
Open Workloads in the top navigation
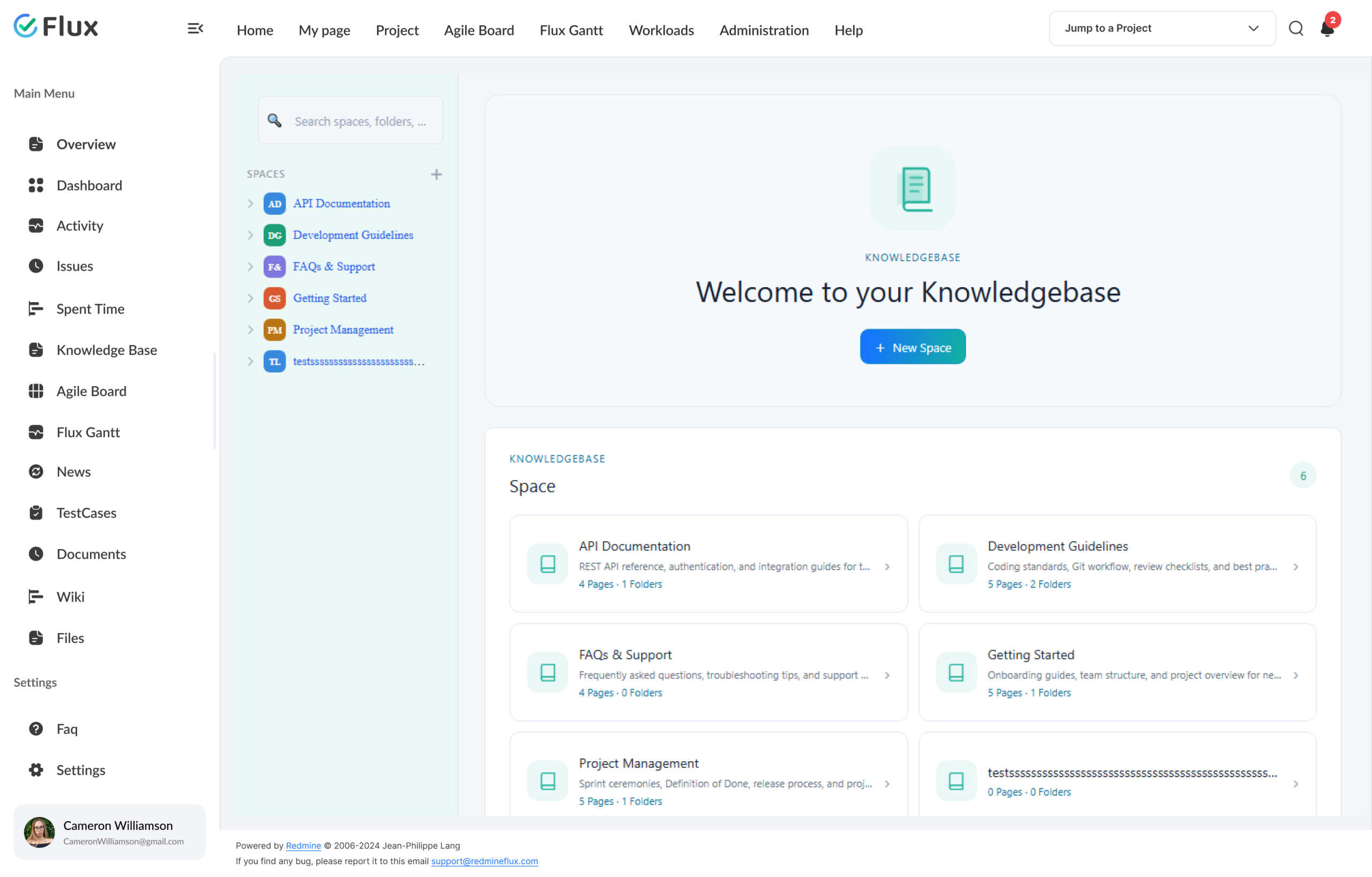click(661, 30)
